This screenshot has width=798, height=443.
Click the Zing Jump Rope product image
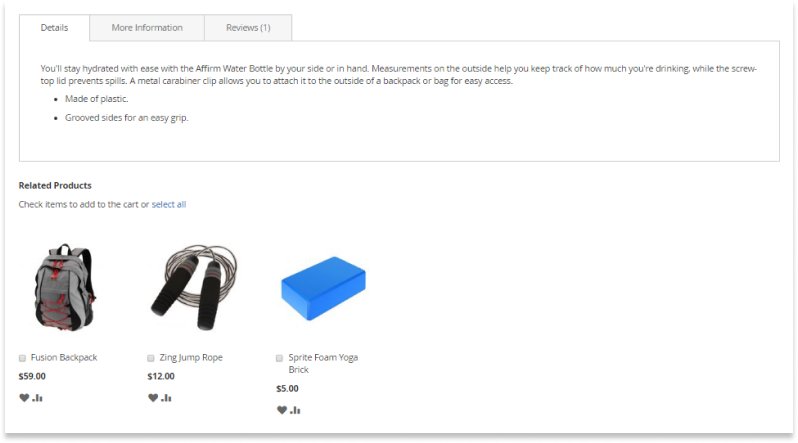(194, 287)
